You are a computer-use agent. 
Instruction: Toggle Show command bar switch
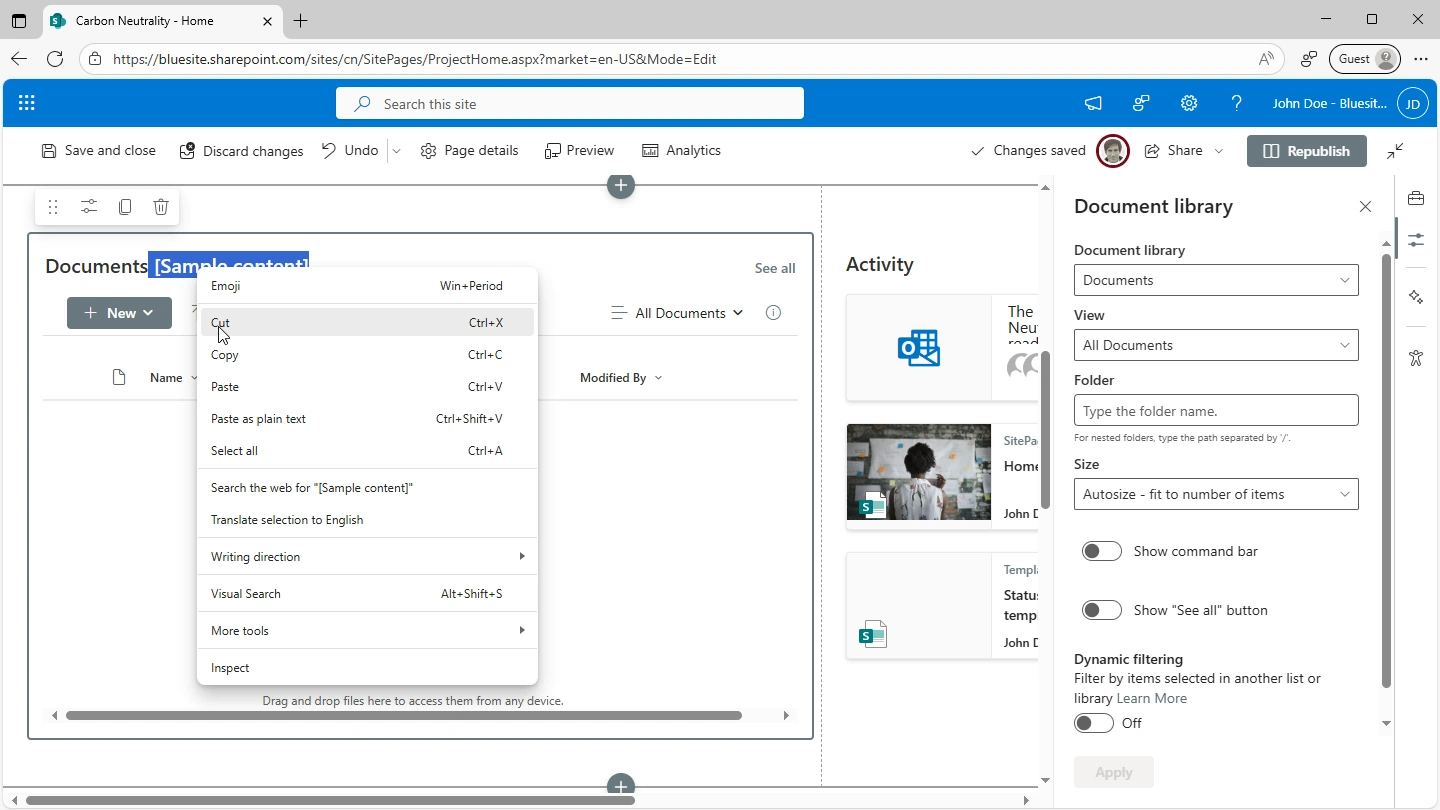[x=1102, y=551]
